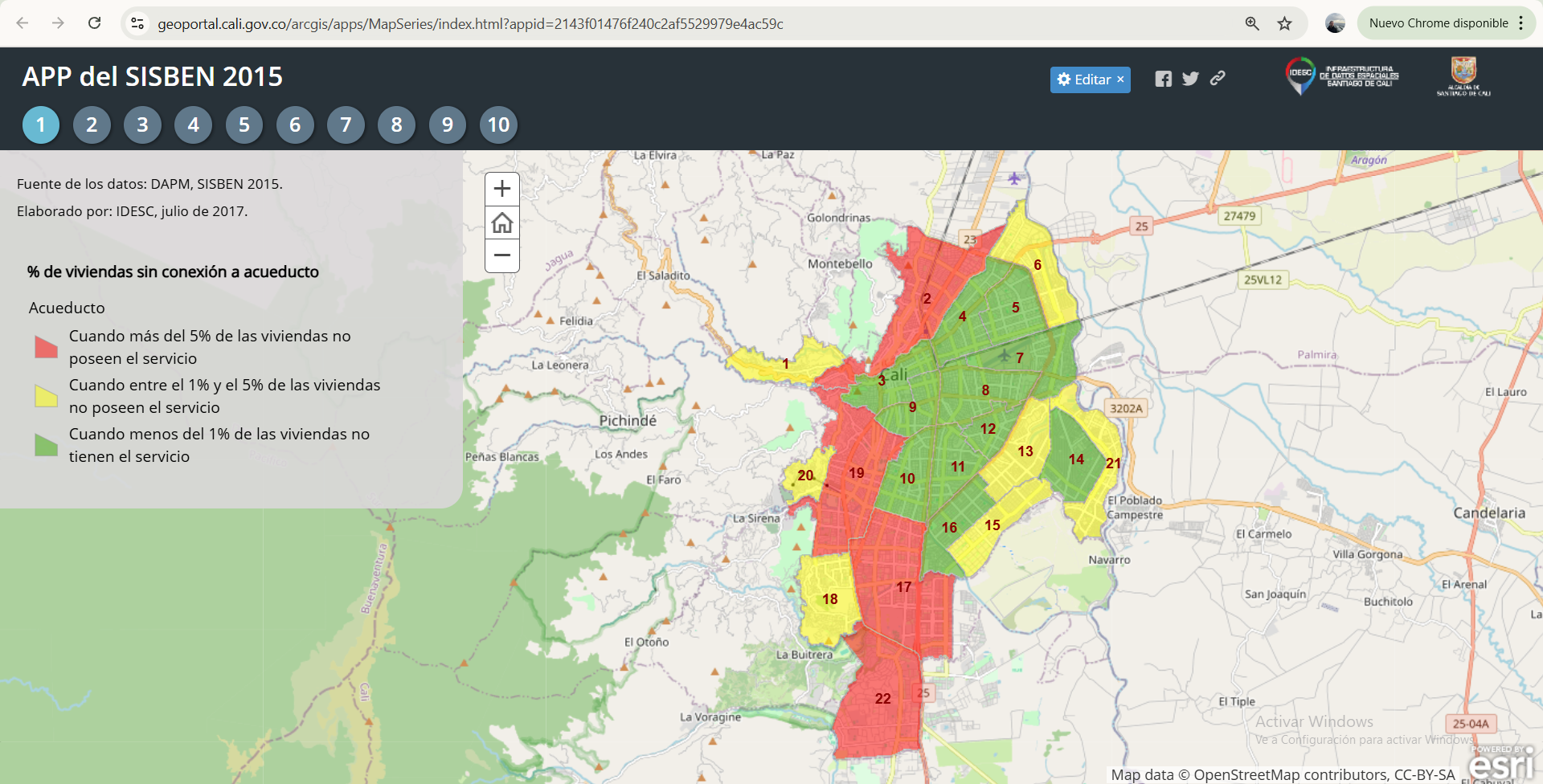Select map series tab 7
This screenshot has height=784, width=1543.
pos(346,125)
